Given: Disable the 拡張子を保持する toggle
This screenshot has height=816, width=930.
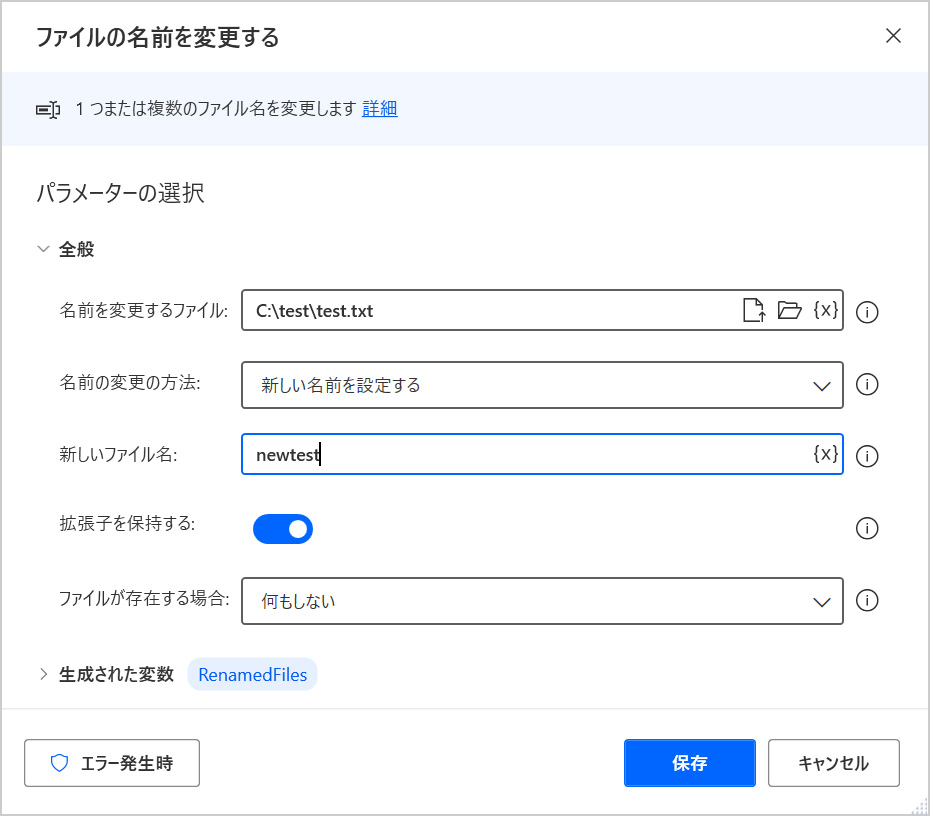Looking at the screenshot, I should pos(283,529).
